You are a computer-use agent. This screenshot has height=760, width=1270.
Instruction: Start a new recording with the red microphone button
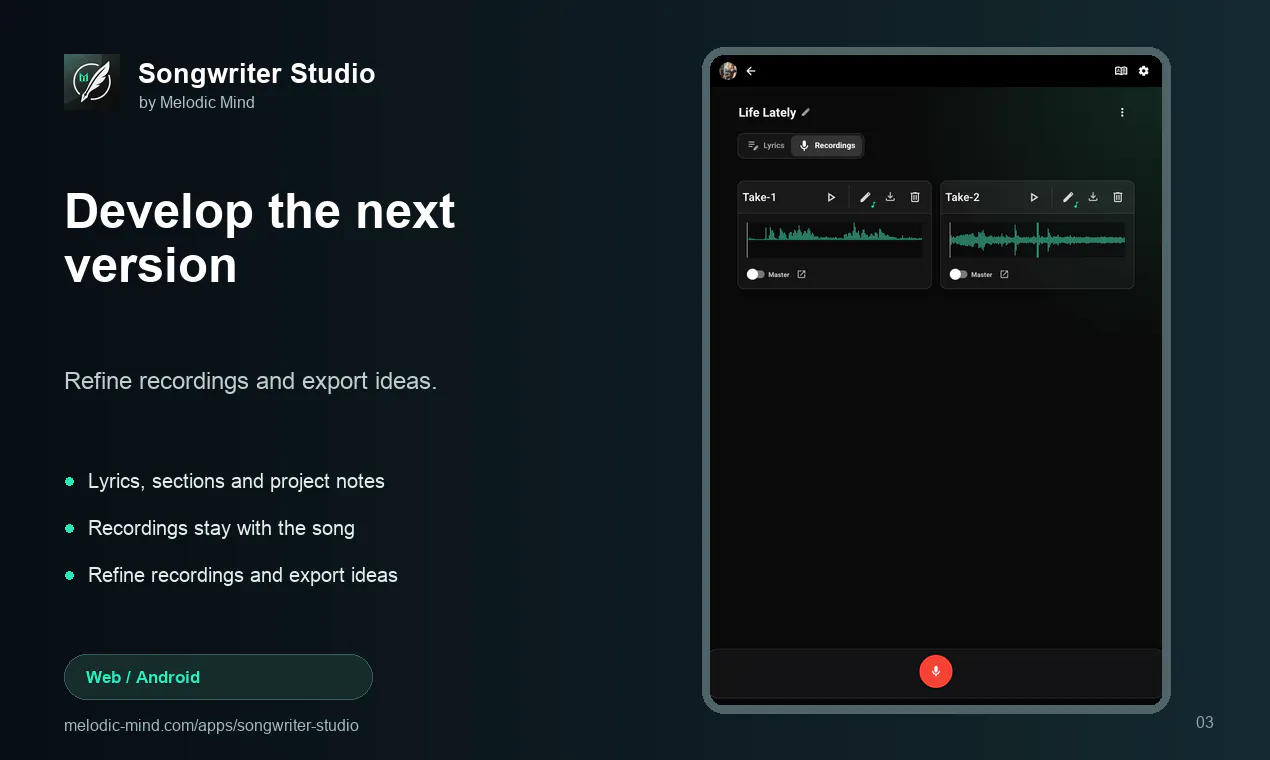point(936,671)
